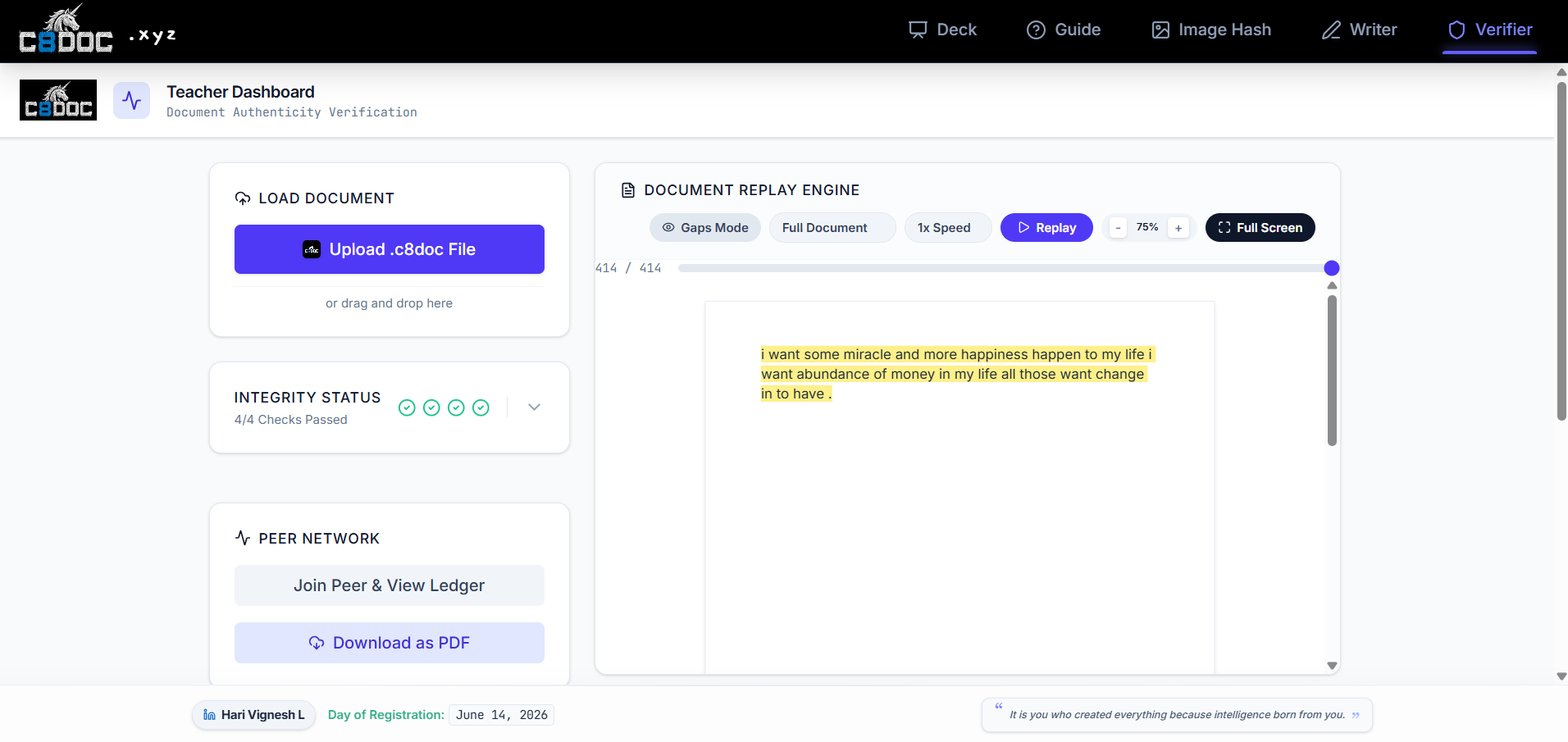Click the '4/4 Checks Passed' text
The width and height of the screenshot is (1568, 742).
(x=291, y=420)
